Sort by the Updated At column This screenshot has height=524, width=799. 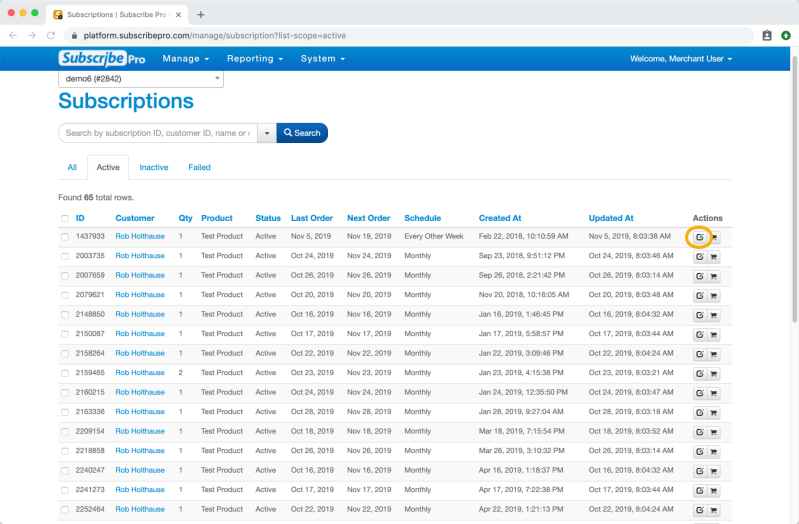(611, 218)
